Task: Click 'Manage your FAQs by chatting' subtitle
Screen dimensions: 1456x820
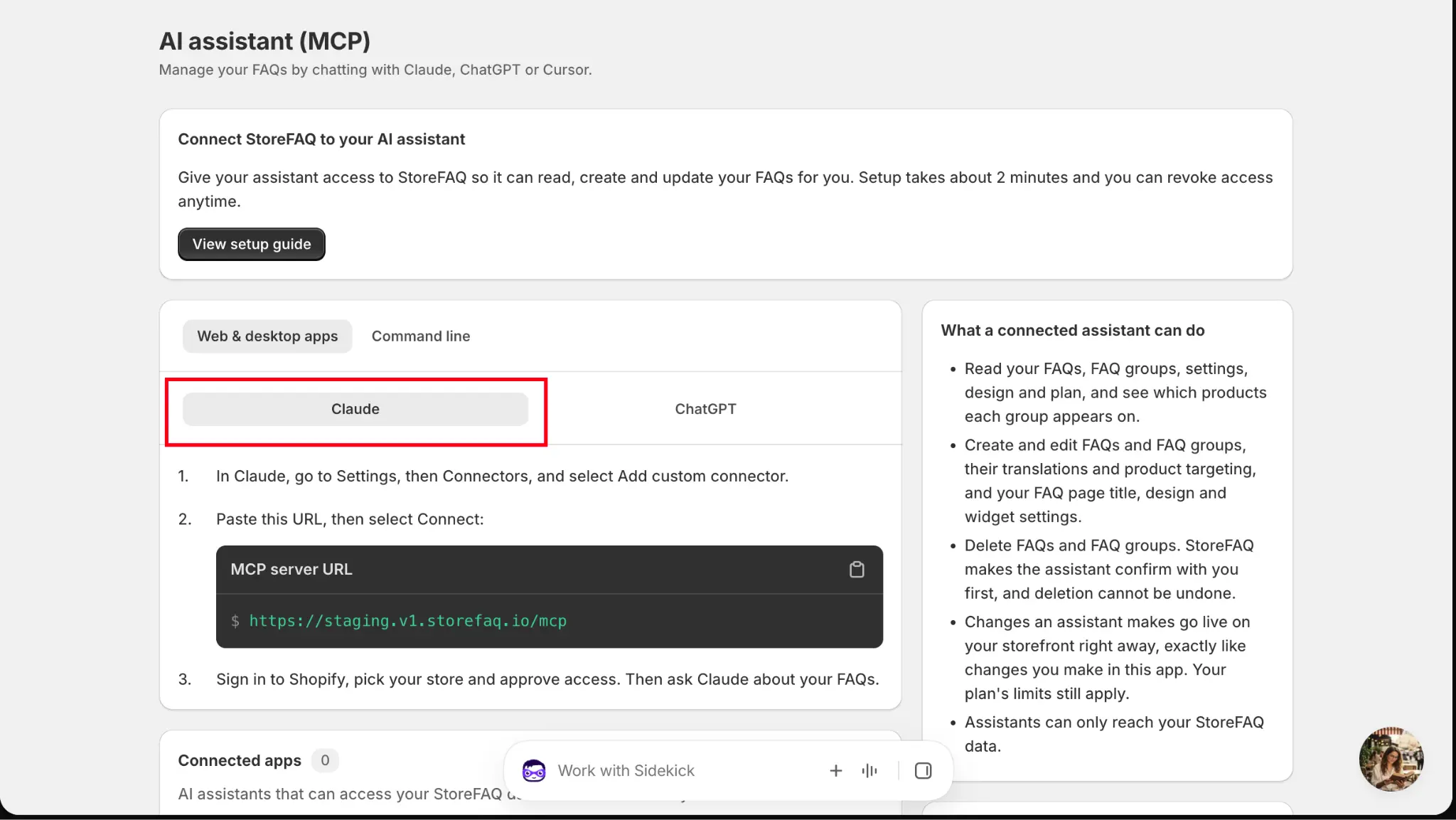Action: pyautogui.click(x=375, y=70)
